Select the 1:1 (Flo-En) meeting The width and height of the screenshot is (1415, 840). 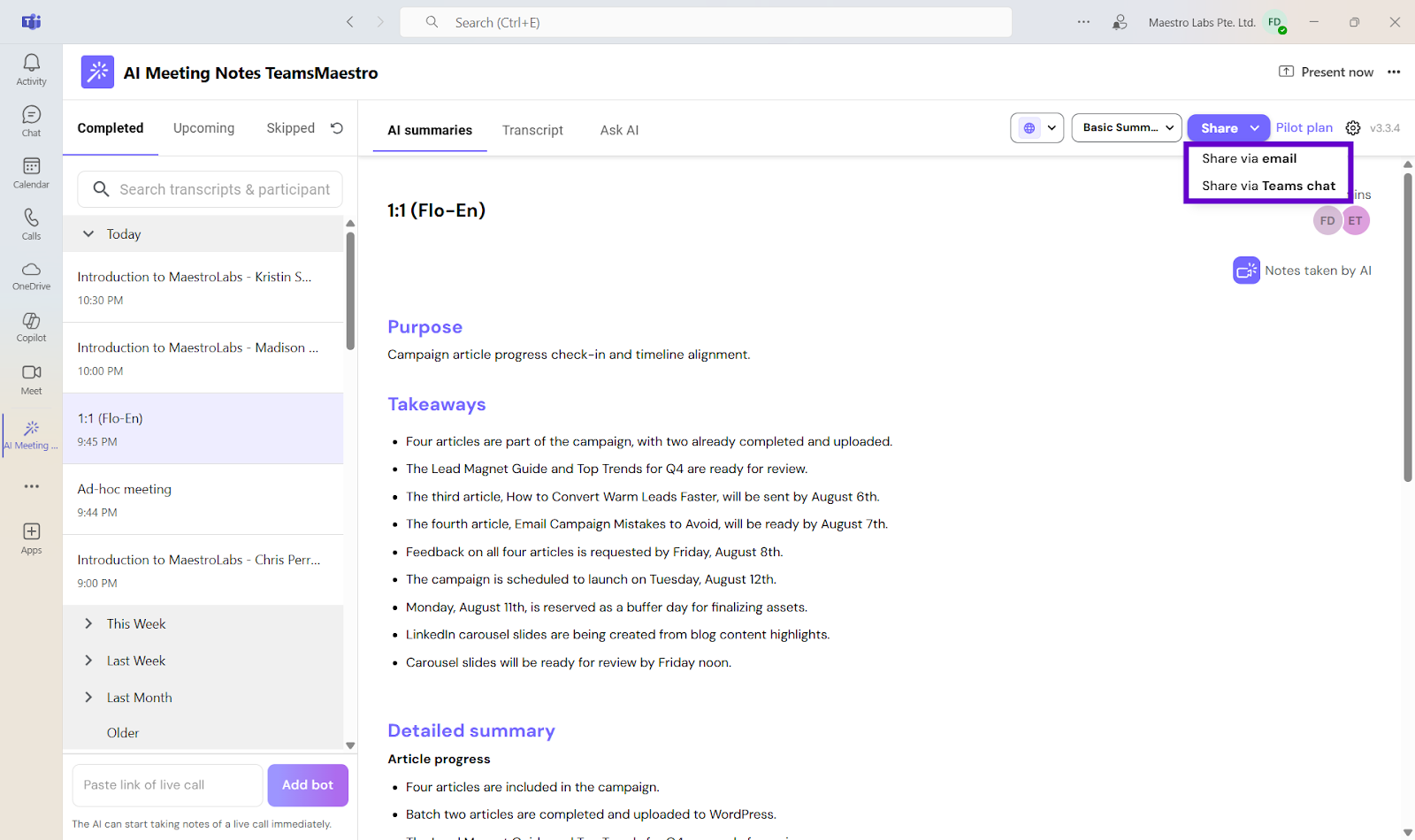[x=203, y=429]
